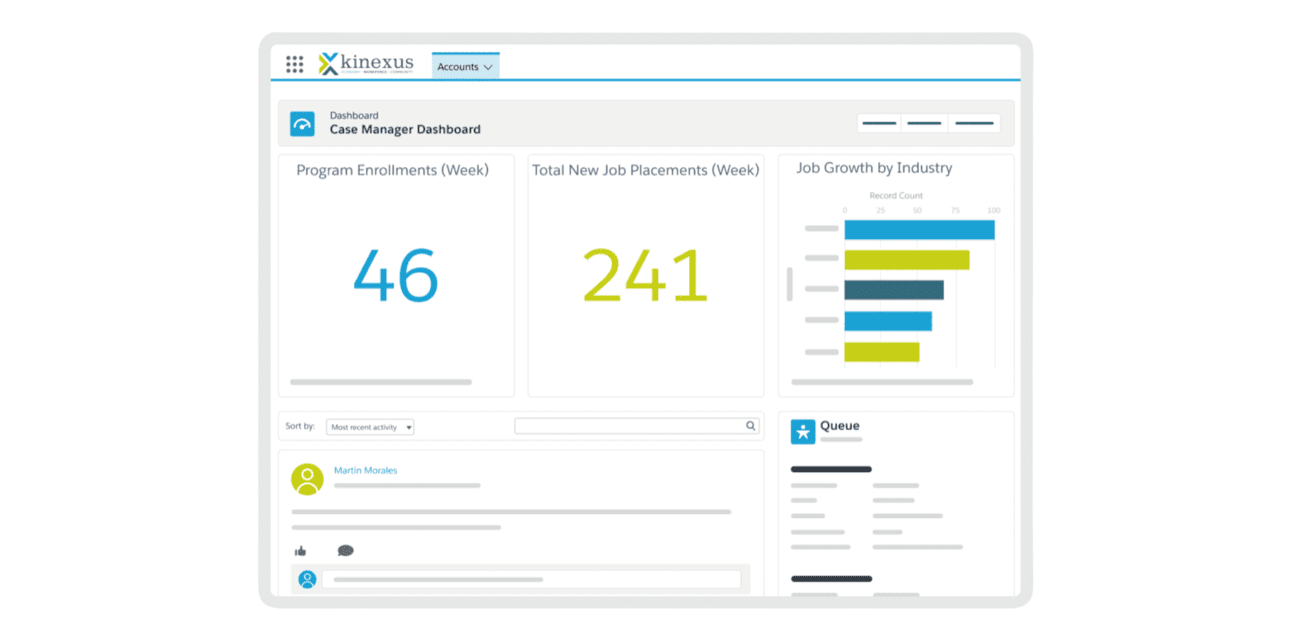Click the middle dashboard header button
The image size is (1291, 640).
pyautogui.click(x=924, y=123)
